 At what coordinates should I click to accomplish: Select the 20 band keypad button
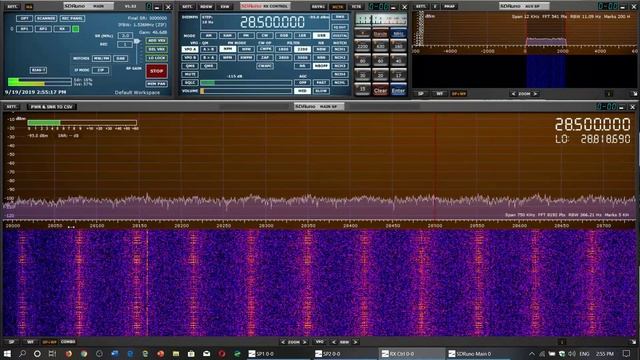tap(380, 75)
